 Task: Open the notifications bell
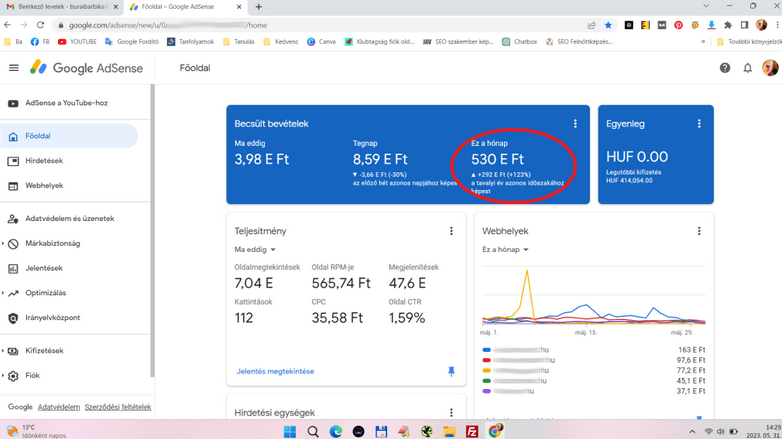tap(747, 68)
